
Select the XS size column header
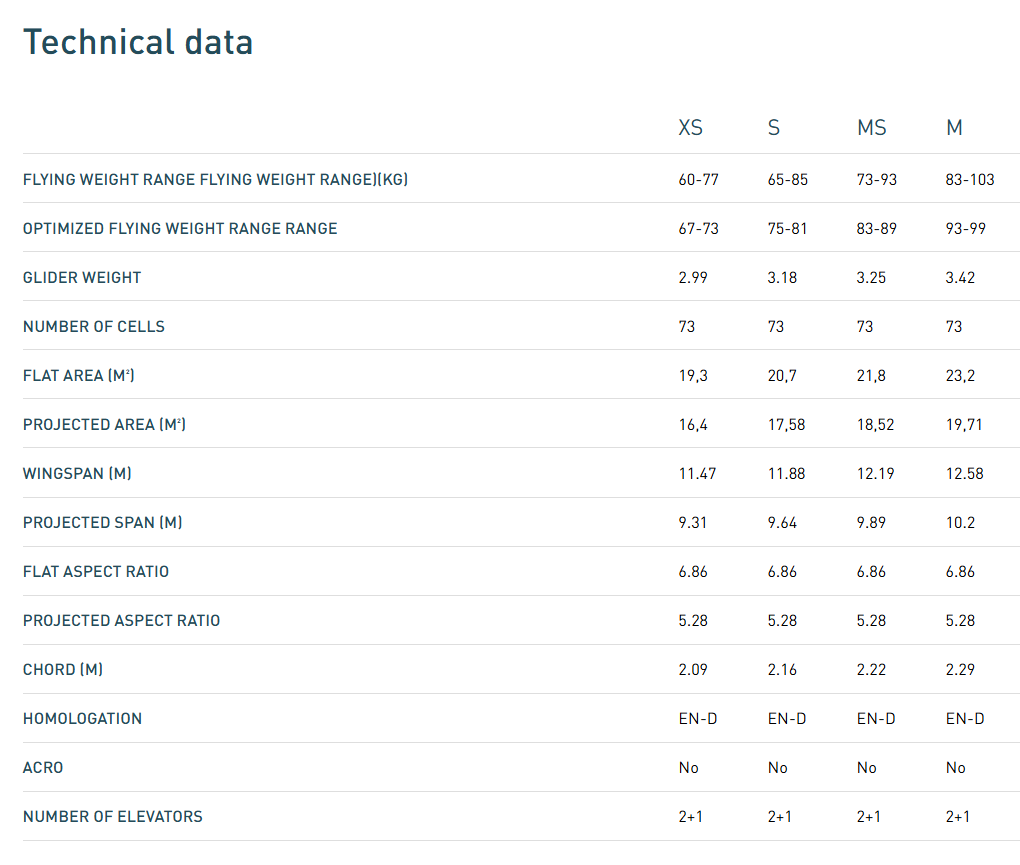[x=690, y=128]
